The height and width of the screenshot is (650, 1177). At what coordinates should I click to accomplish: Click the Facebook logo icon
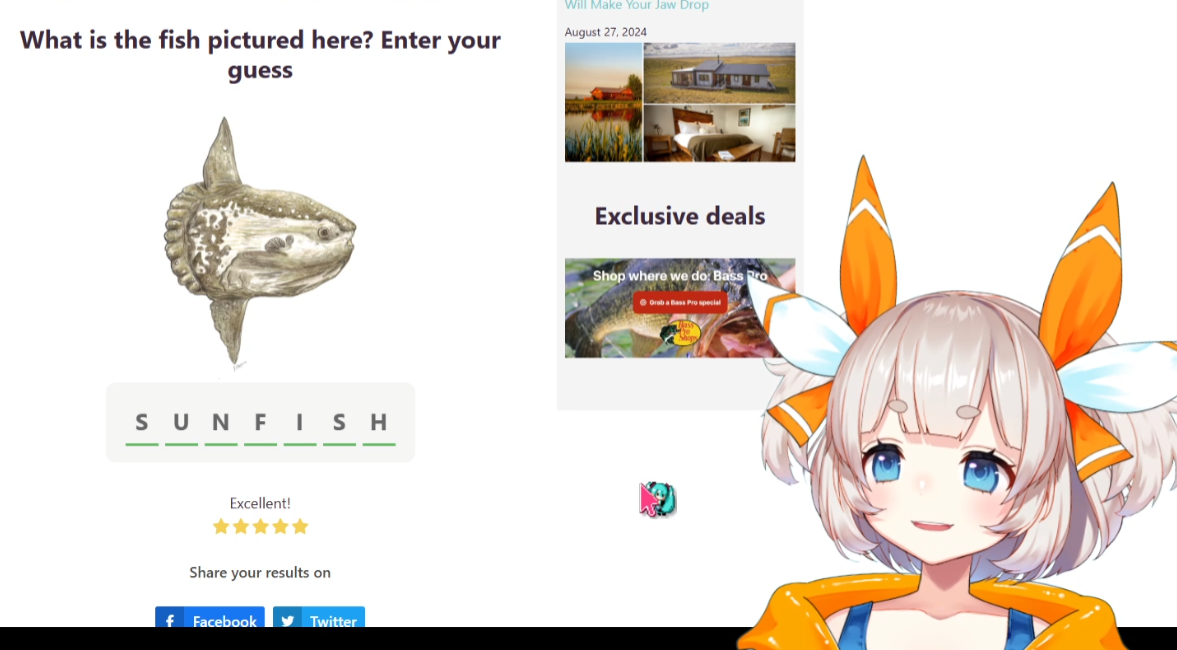tap(170, 620)
